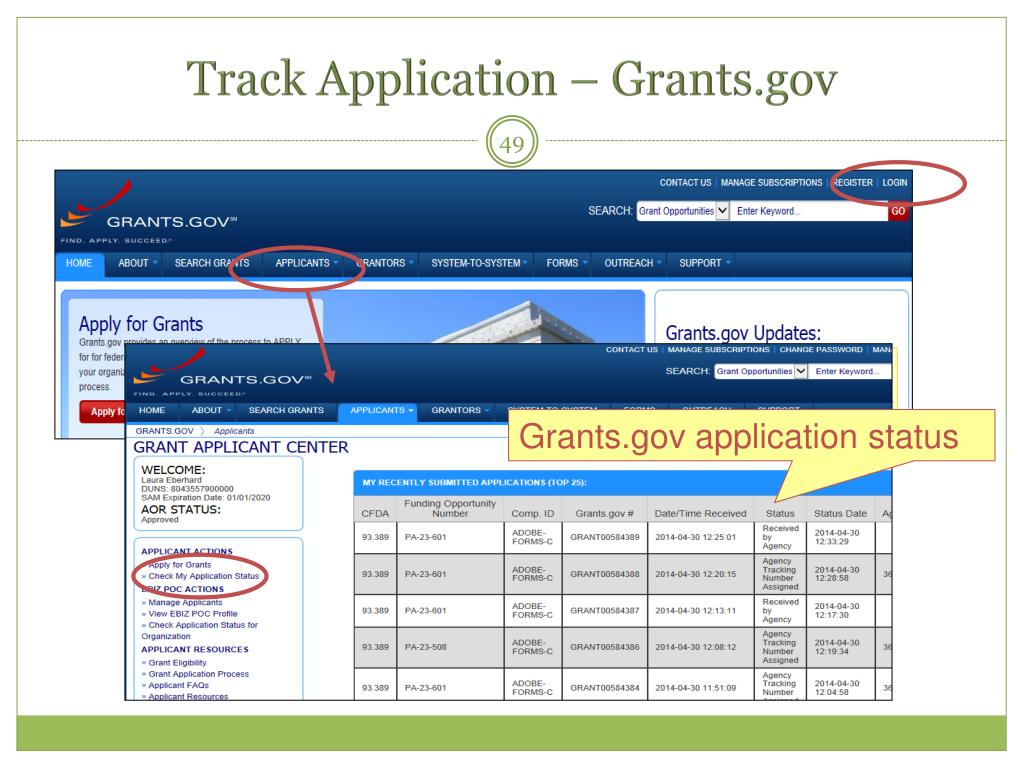Select tracking number GRANT00584388
Image resolution: width=1024 pixels, height=768 pixels.
604,574
